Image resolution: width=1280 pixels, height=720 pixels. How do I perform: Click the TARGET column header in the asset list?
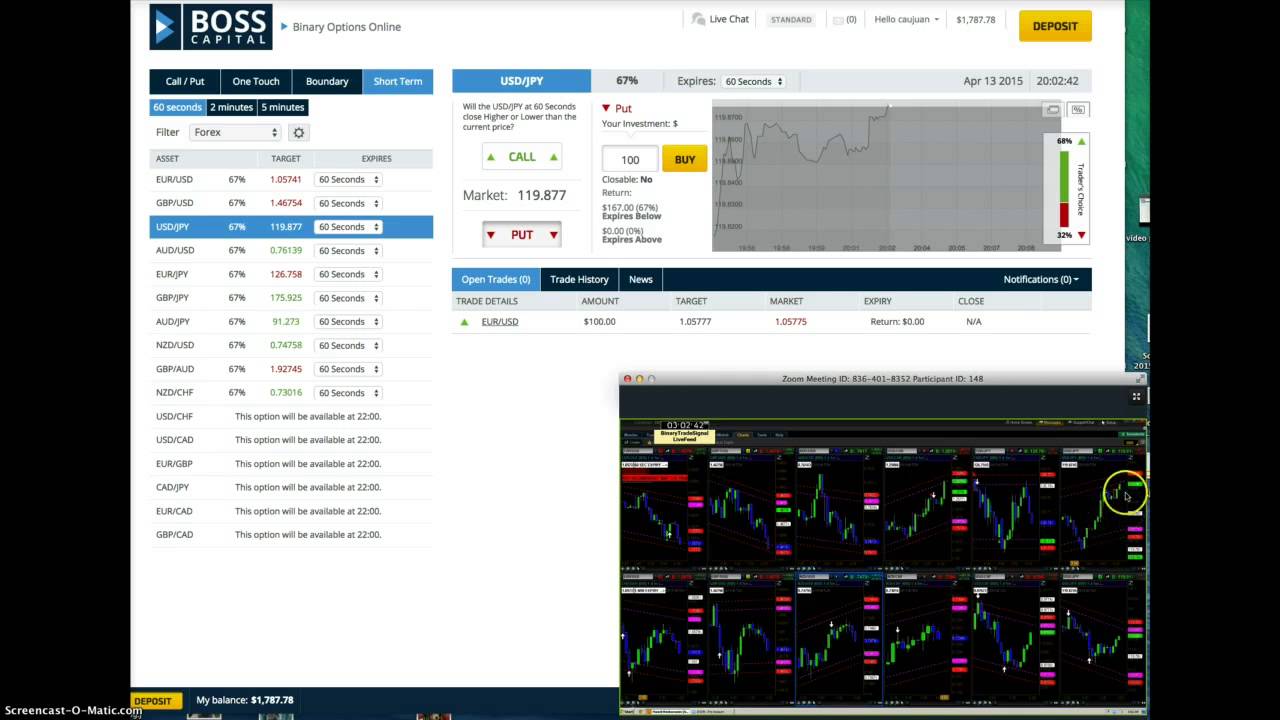[285, 159]
